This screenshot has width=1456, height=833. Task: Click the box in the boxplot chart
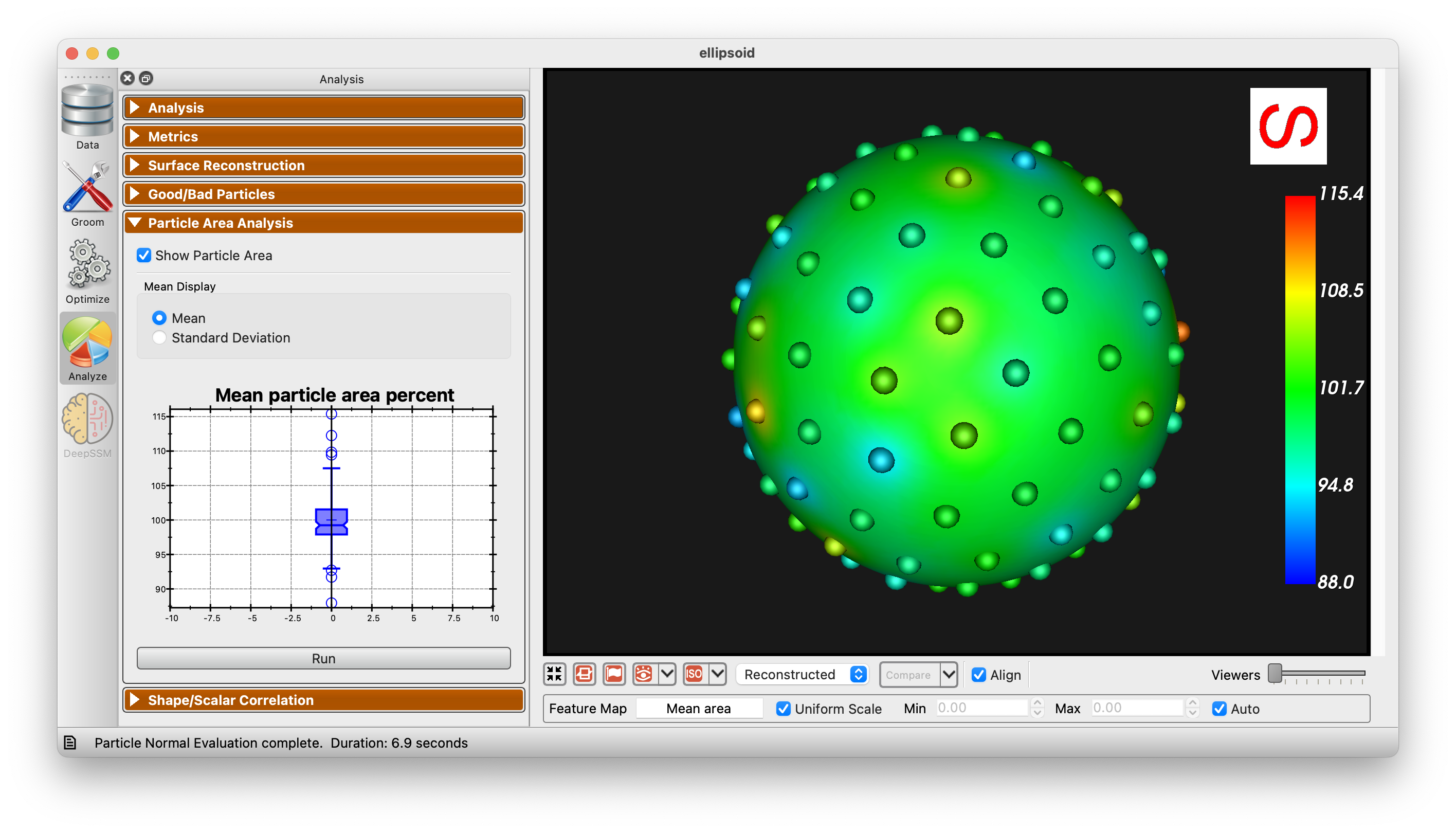pos(332,522)
